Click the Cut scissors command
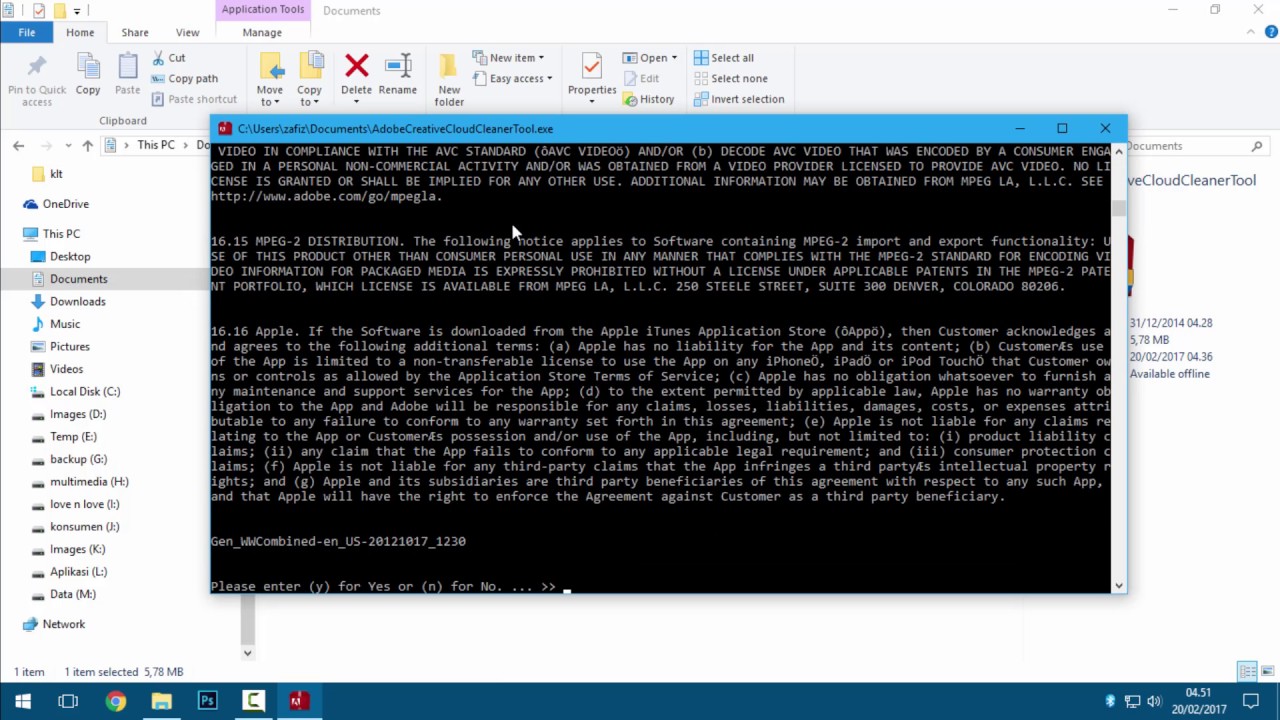The height and width of the screenshot is (720, 1280). pyautogui.click(x=168, y=58)
